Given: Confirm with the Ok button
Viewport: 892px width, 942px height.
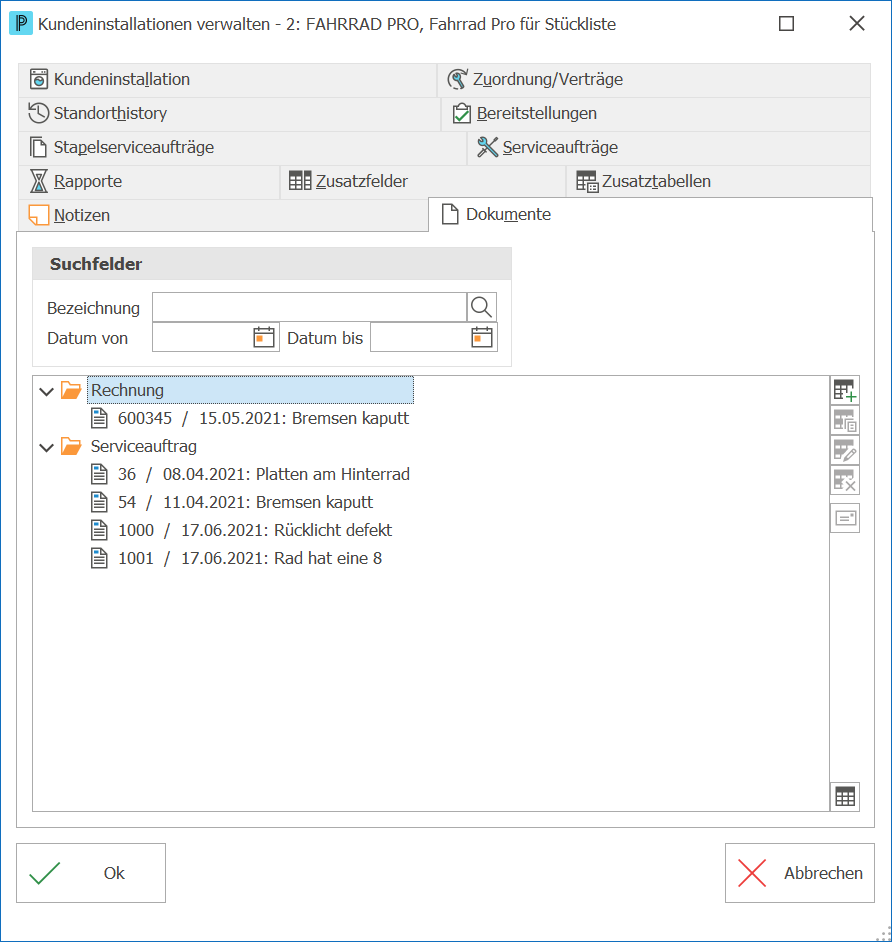Looking at the screenshot, I should pos(91,873).
